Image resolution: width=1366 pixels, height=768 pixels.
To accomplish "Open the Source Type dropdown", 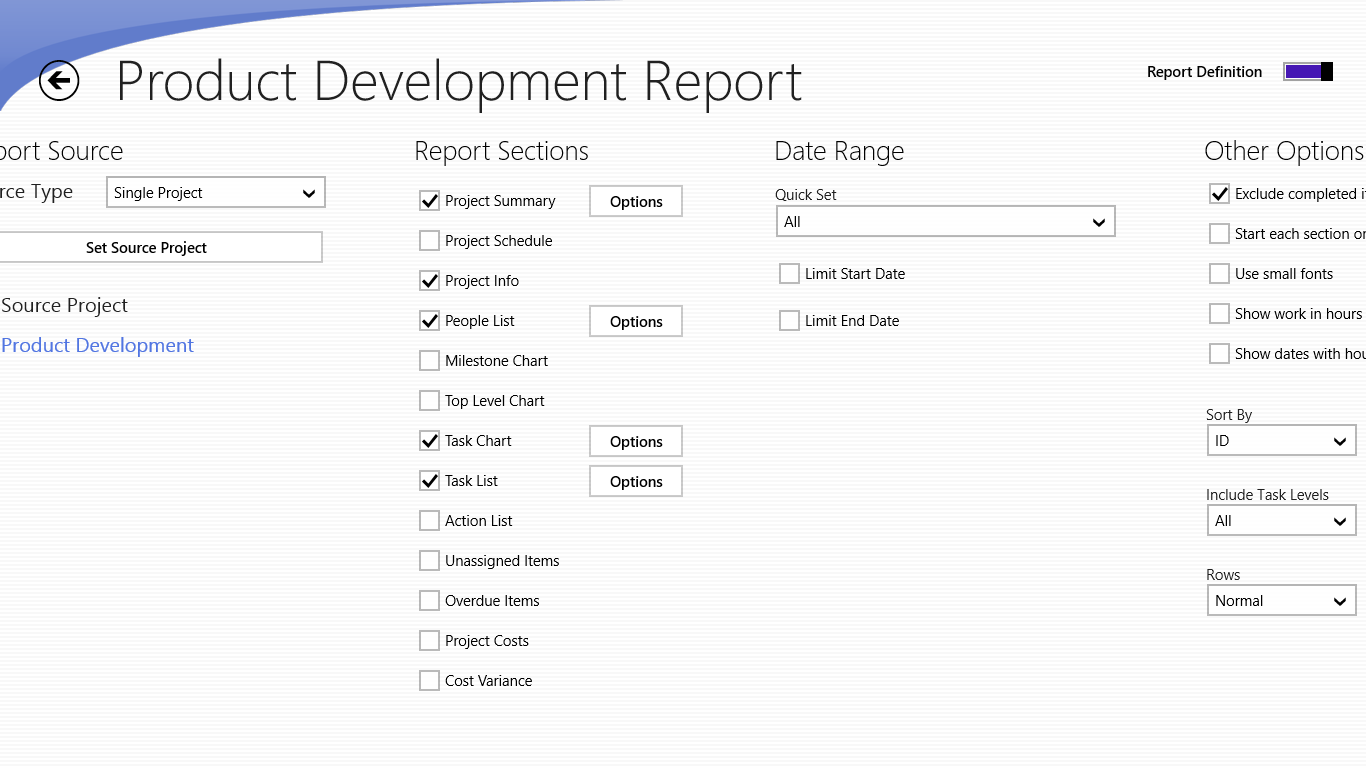I will [x=216, y=193].
